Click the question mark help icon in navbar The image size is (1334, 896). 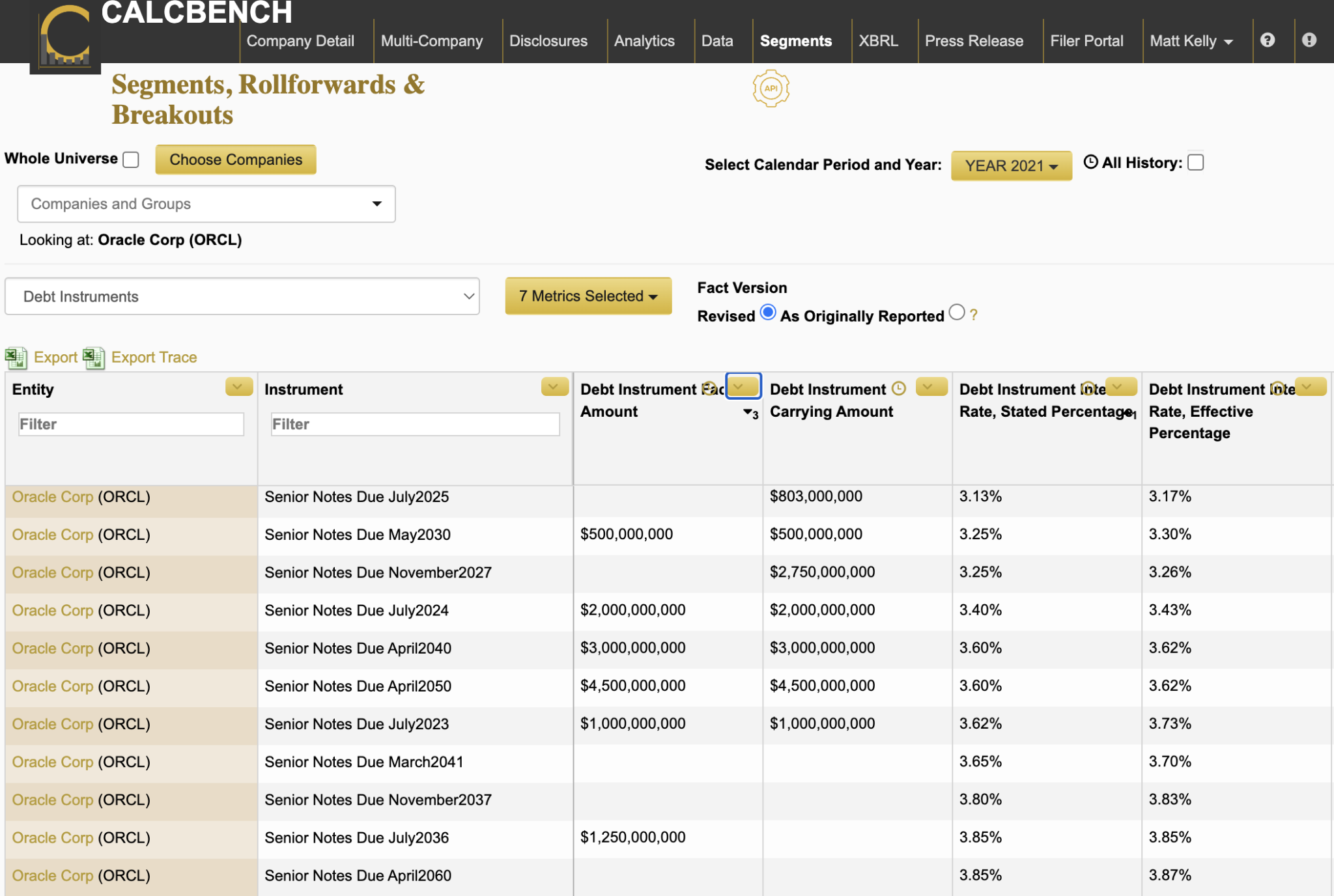[x=1267, y=40]
